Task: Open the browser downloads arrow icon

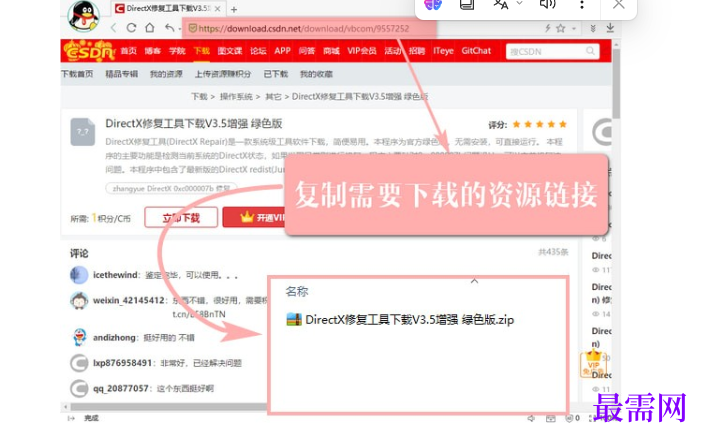Action: [x=610, y=28]
